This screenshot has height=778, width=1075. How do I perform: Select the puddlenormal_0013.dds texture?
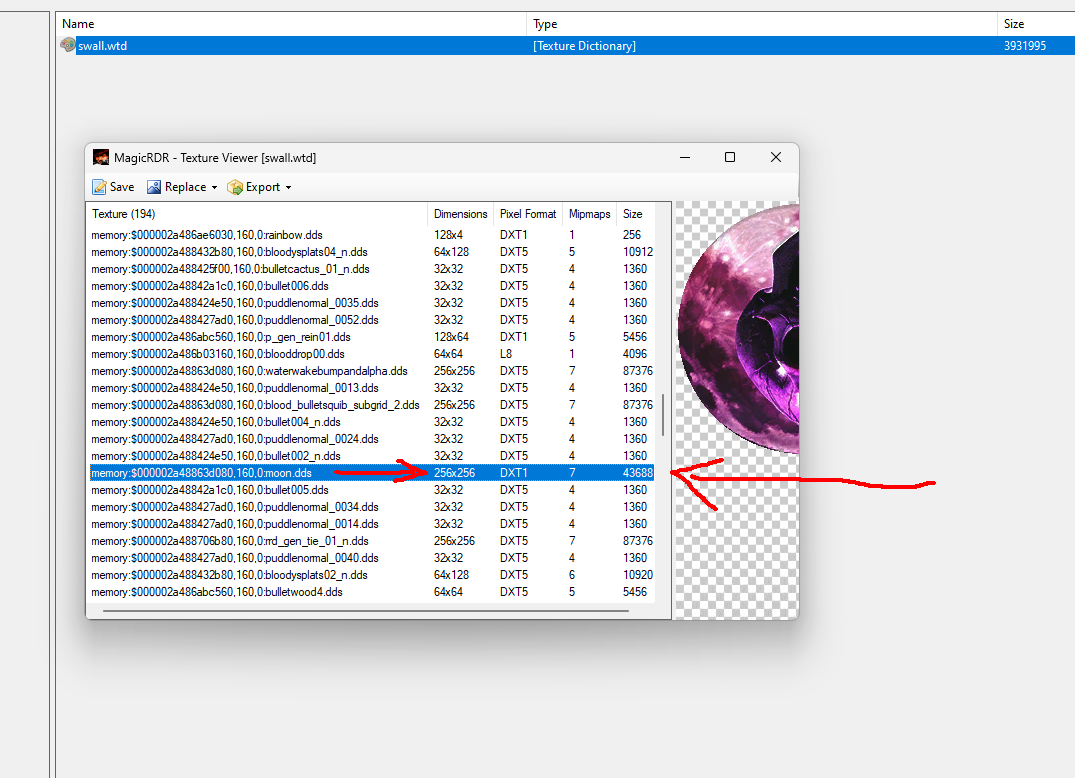coord(372,388)
